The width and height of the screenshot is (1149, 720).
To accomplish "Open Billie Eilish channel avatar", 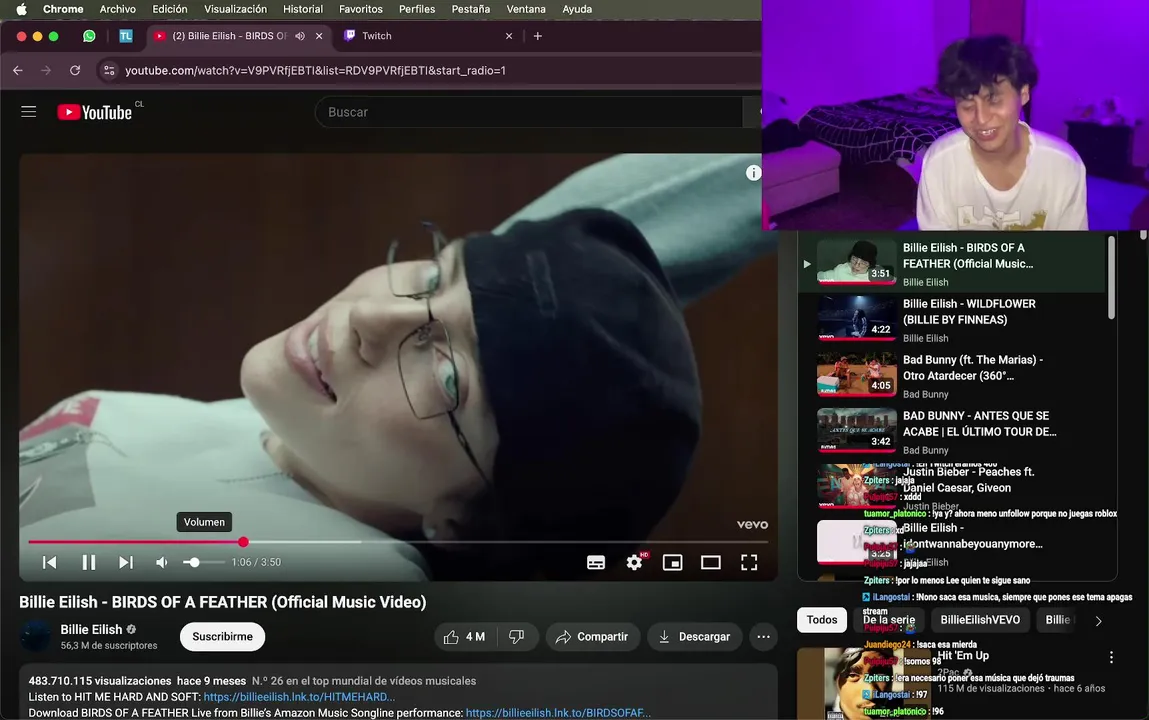I will pyautogui.click(x=35, y=636).
